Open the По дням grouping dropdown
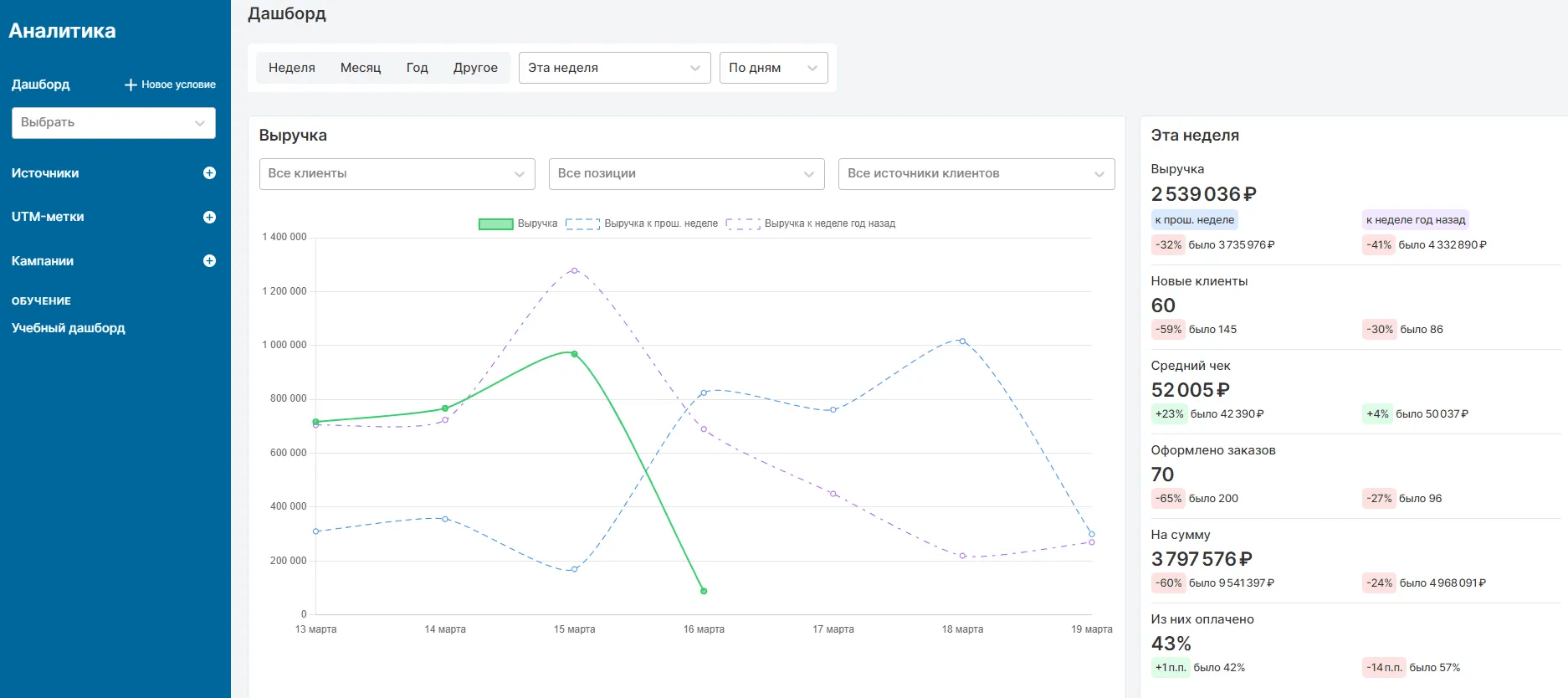 [x=773, y=68]
